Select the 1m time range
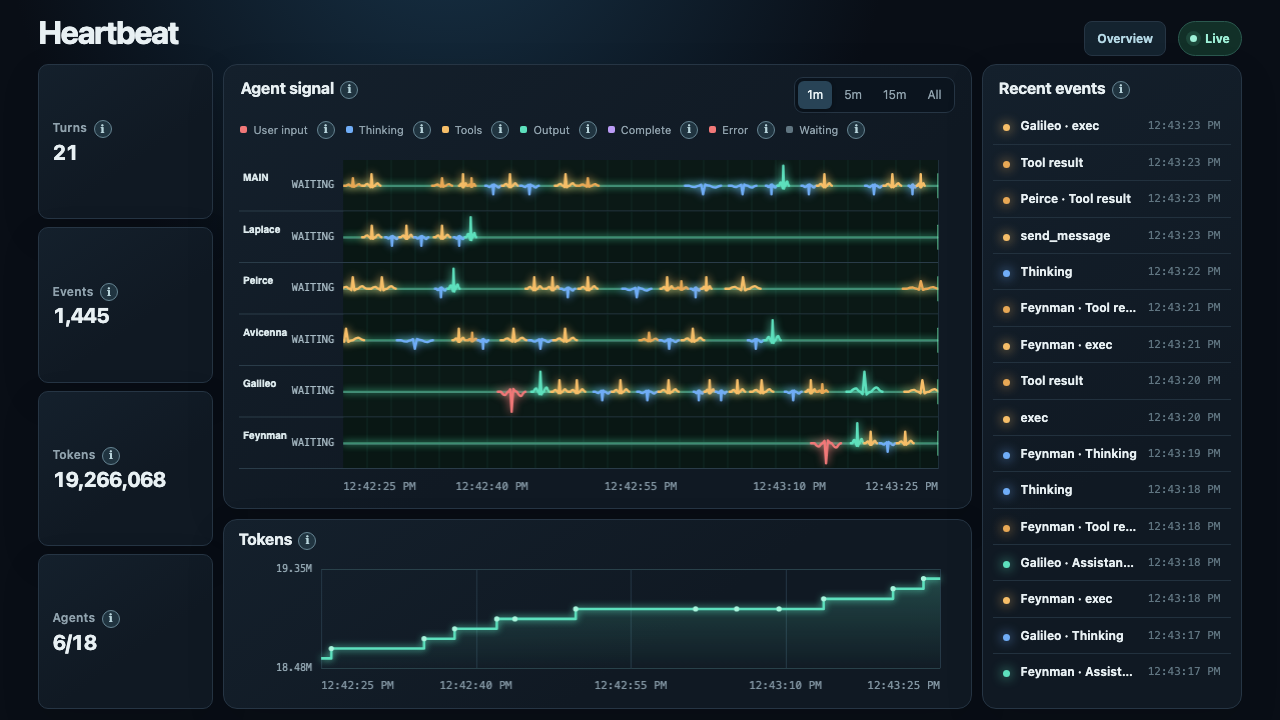1280x720 pixels. [815, 95]
